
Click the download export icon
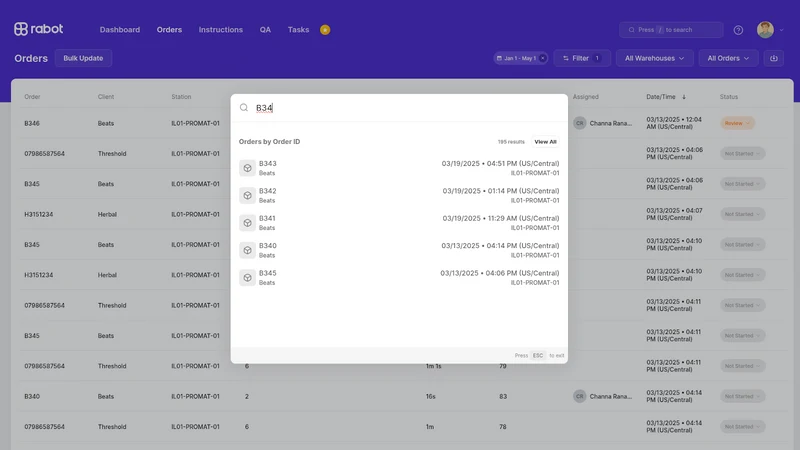click(x=773, y=58)
